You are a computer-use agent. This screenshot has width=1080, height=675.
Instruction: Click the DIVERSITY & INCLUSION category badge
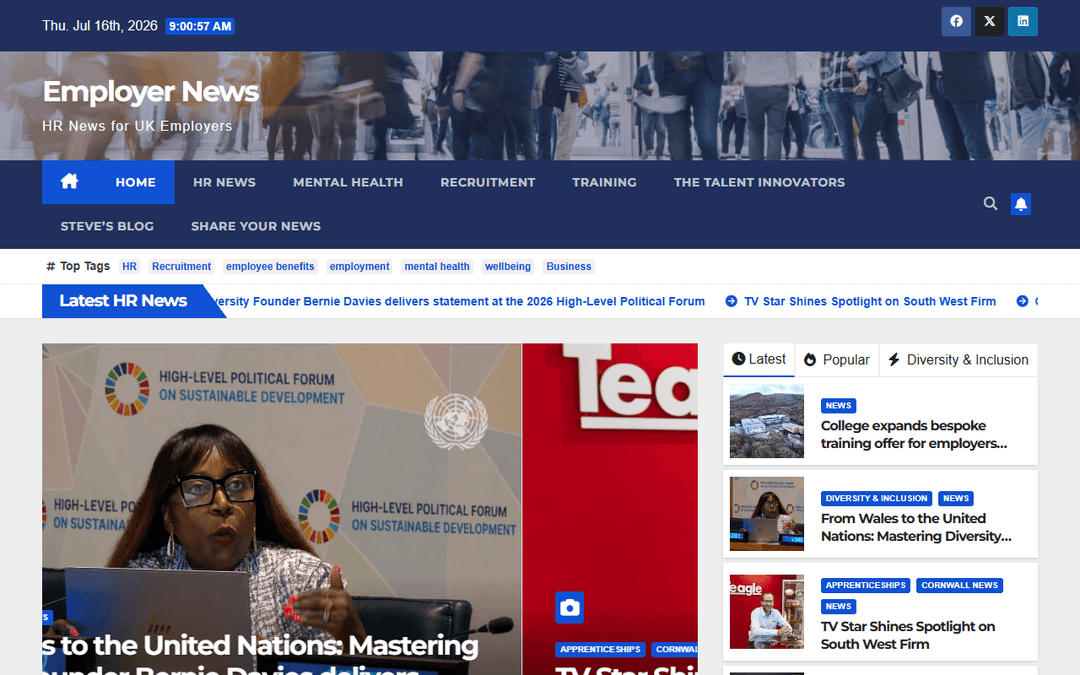(876, 498)
